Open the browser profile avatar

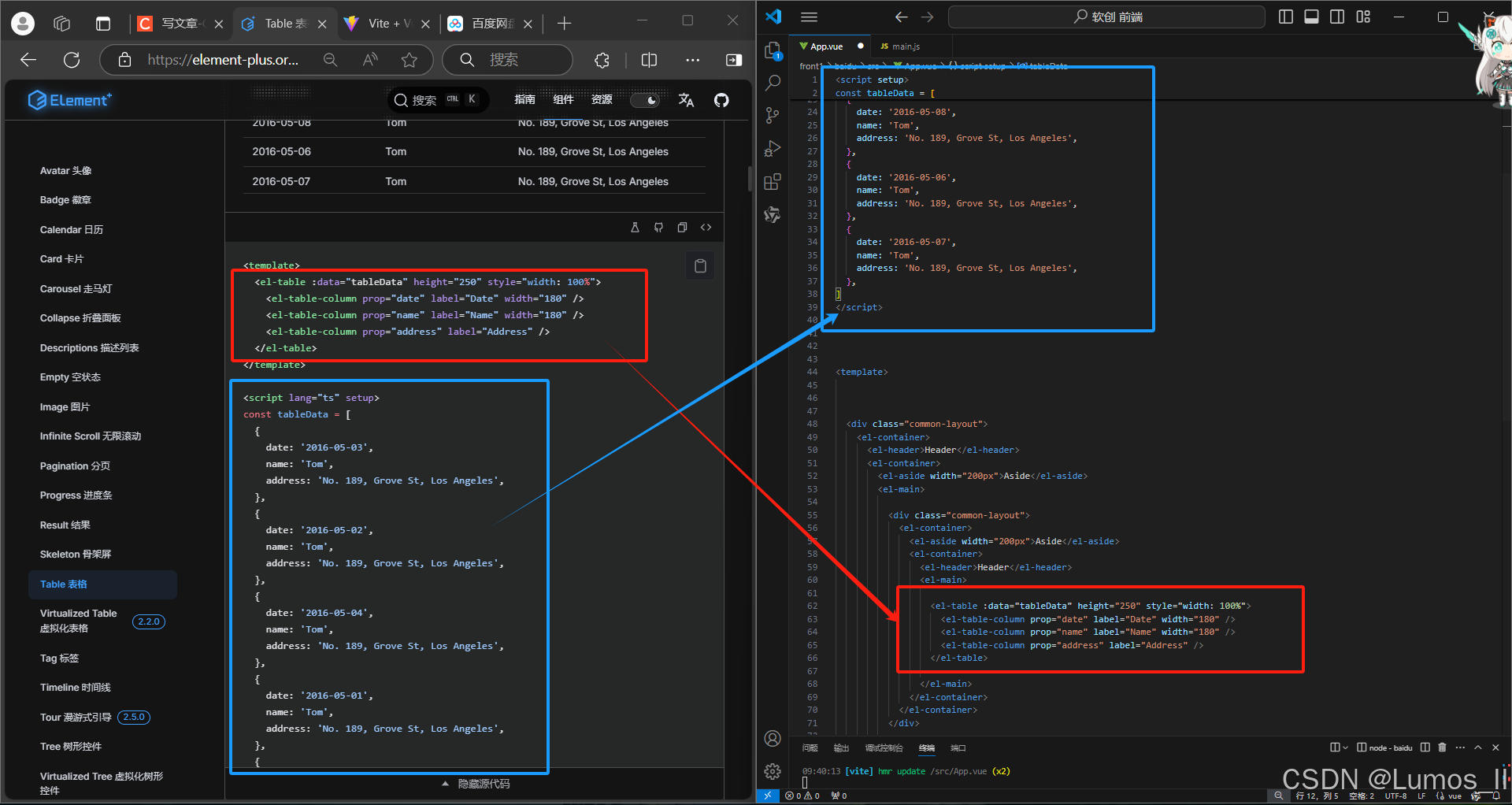tap(23, 24)
